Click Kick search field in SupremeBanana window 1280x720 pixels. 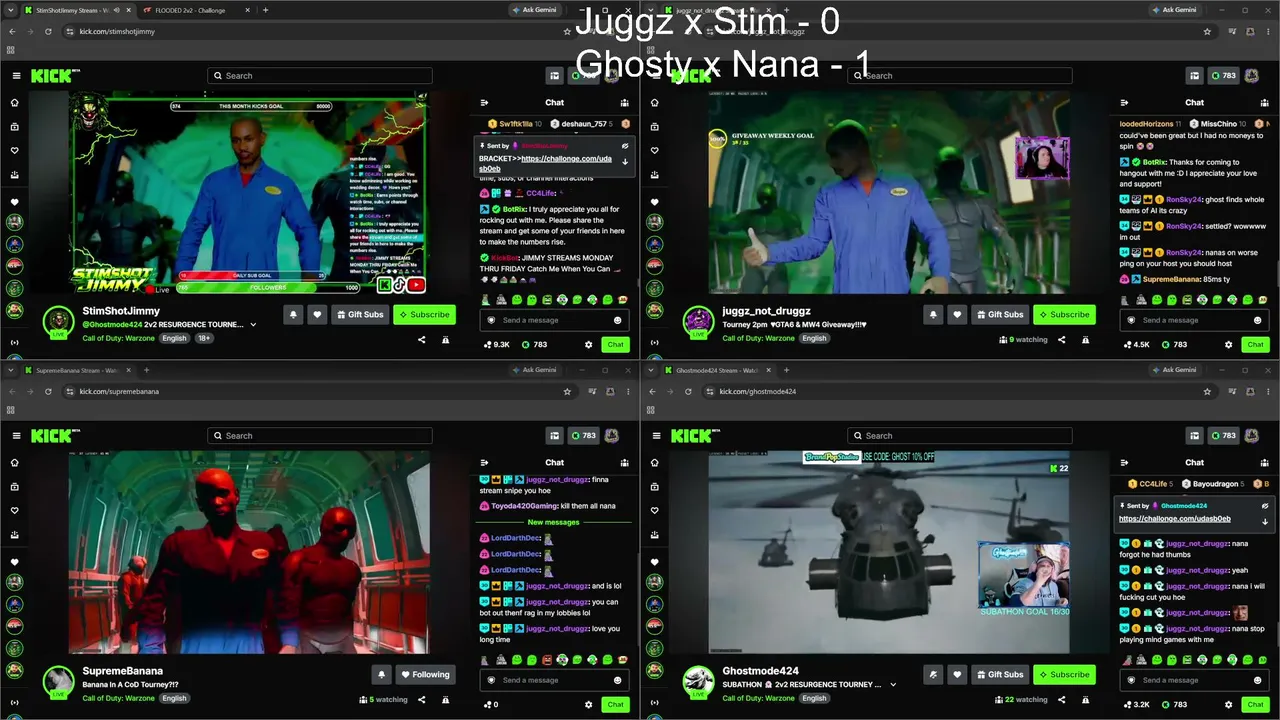click(x=320, y=435)
